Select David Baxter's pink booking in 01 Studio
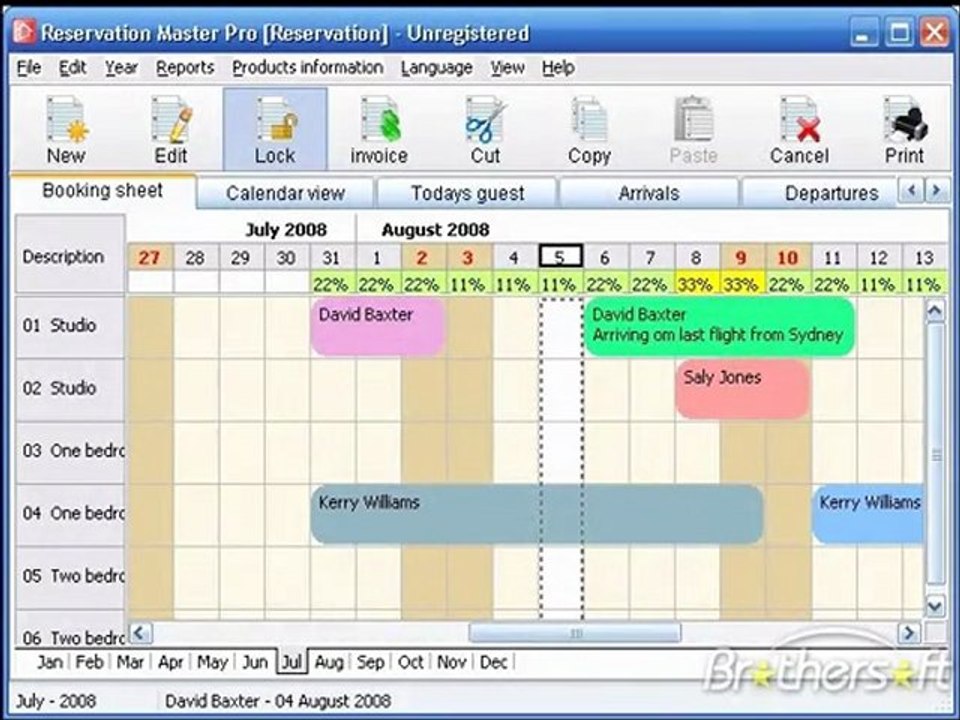The width and height of the screenshot is (960, 720). click(378, 327)
